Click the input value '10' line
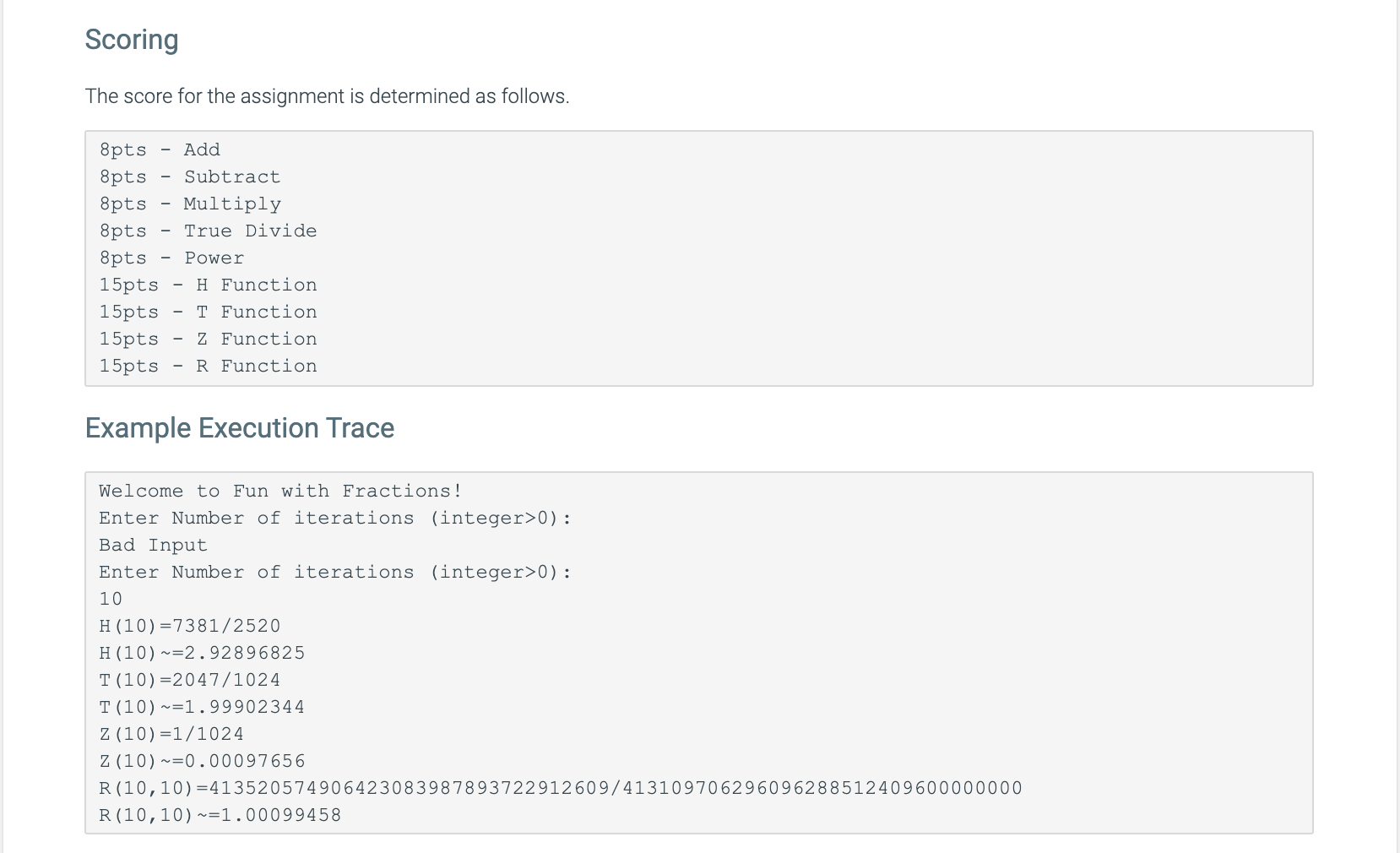 pos(111,600)
